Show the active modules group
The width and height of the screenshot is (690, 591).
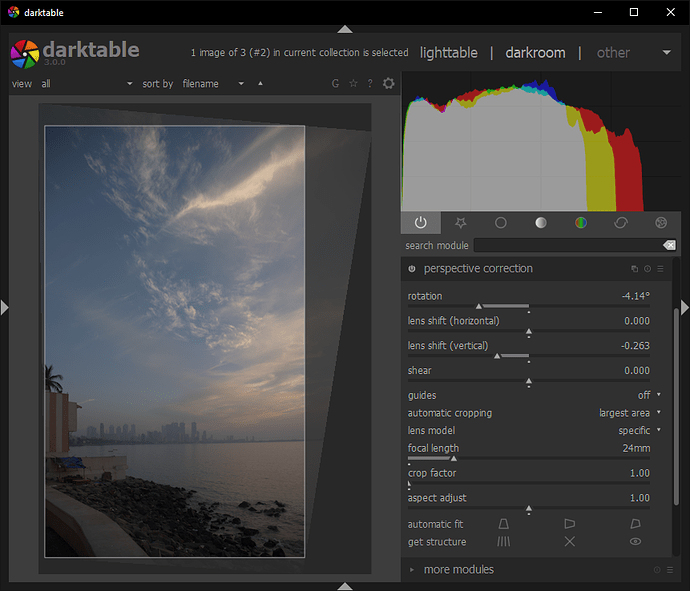(420, 222)
